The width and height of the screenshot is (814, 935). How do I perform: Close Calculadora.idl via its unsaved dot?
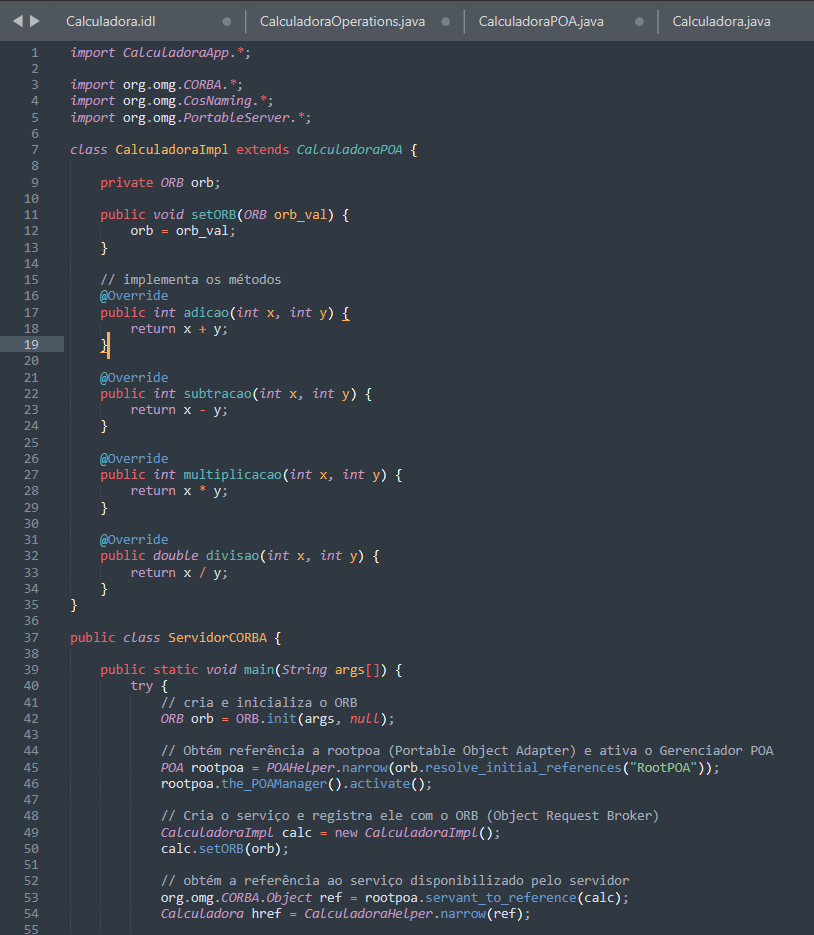(227, 21)
